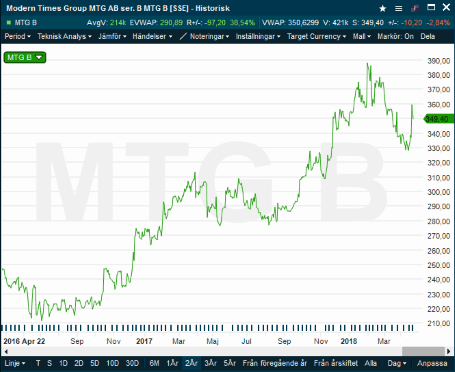Viewport: 455px width, 372px height.
Task: Toggle Markör: On setting
Action: (395, 36)
